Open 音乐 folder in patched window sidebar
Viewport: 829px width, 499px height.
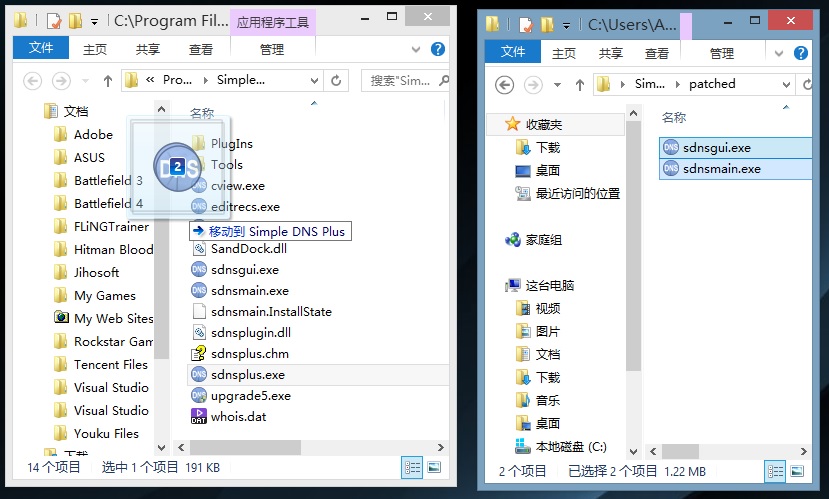538,400
